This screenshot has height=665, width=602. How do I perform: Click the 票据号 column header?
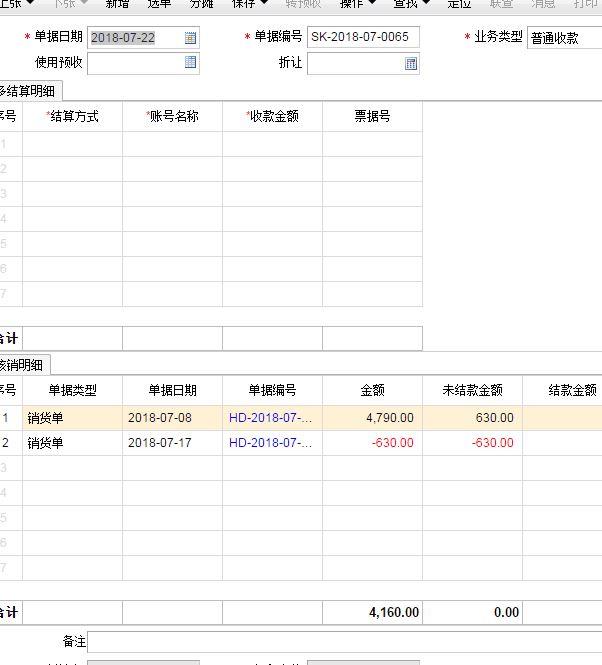pyautogui.click(x=372, y=116)
